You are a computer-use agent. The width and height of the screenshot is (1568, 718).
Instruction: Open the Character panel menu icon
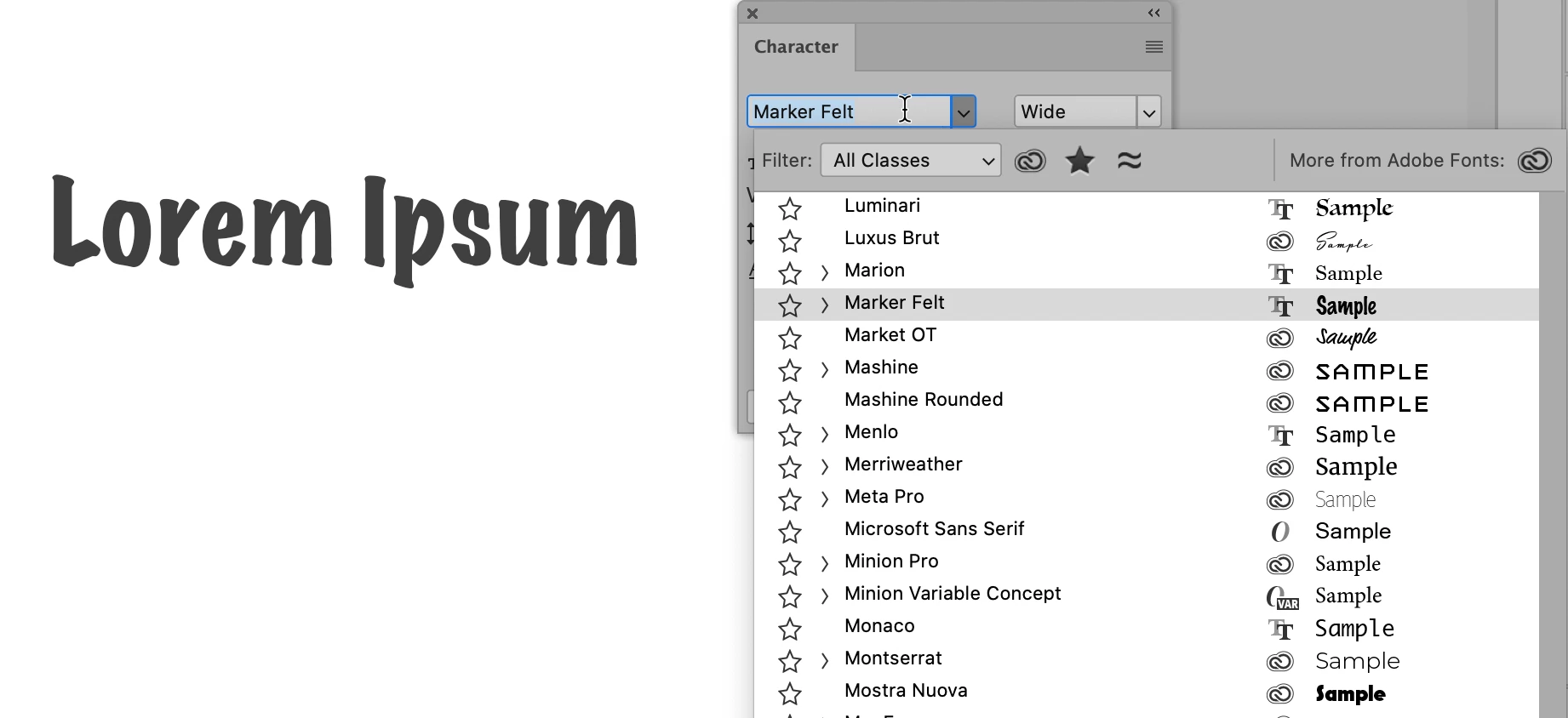1154,48
